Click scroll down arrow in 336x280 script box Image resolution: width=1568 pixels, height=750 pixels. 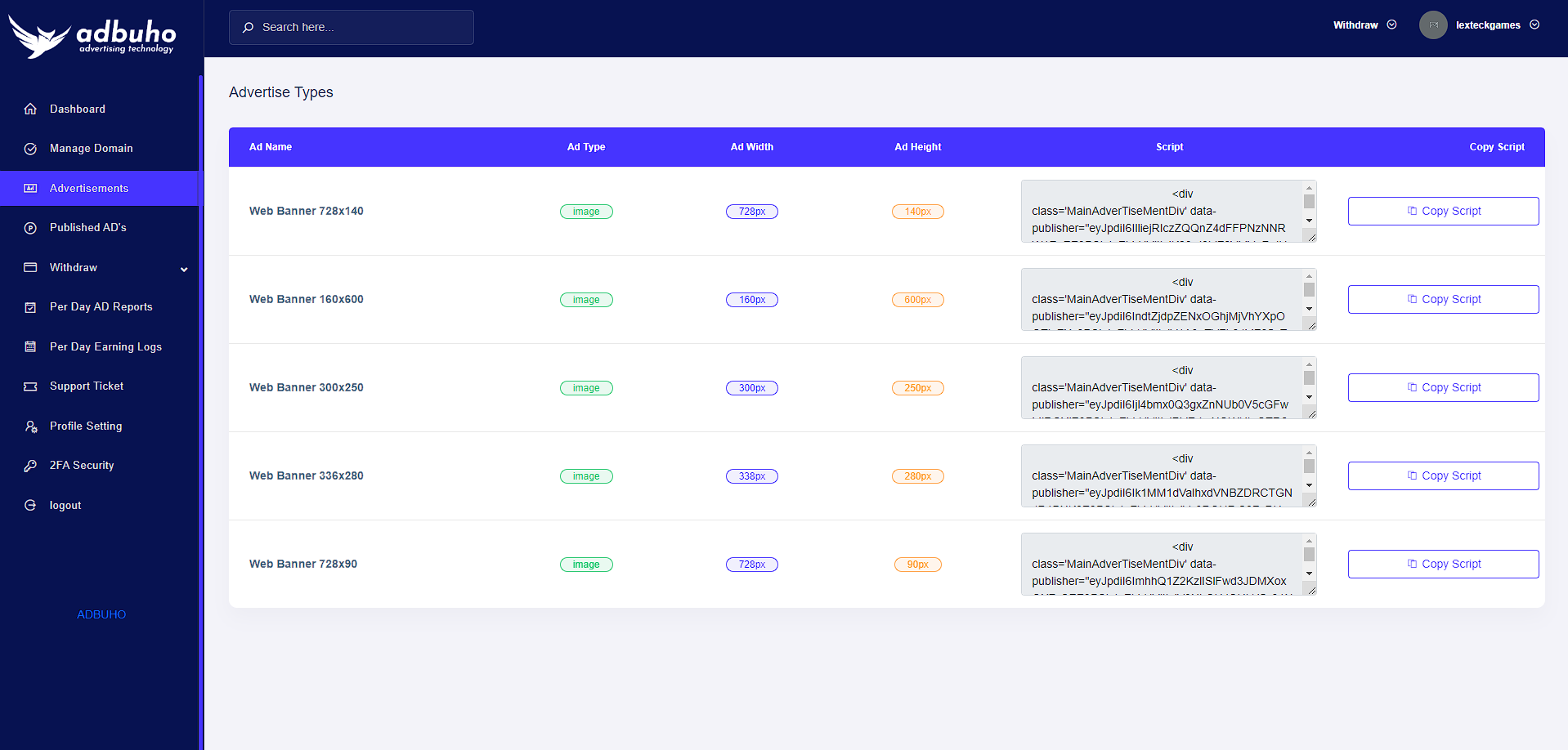pos(1309,485)
